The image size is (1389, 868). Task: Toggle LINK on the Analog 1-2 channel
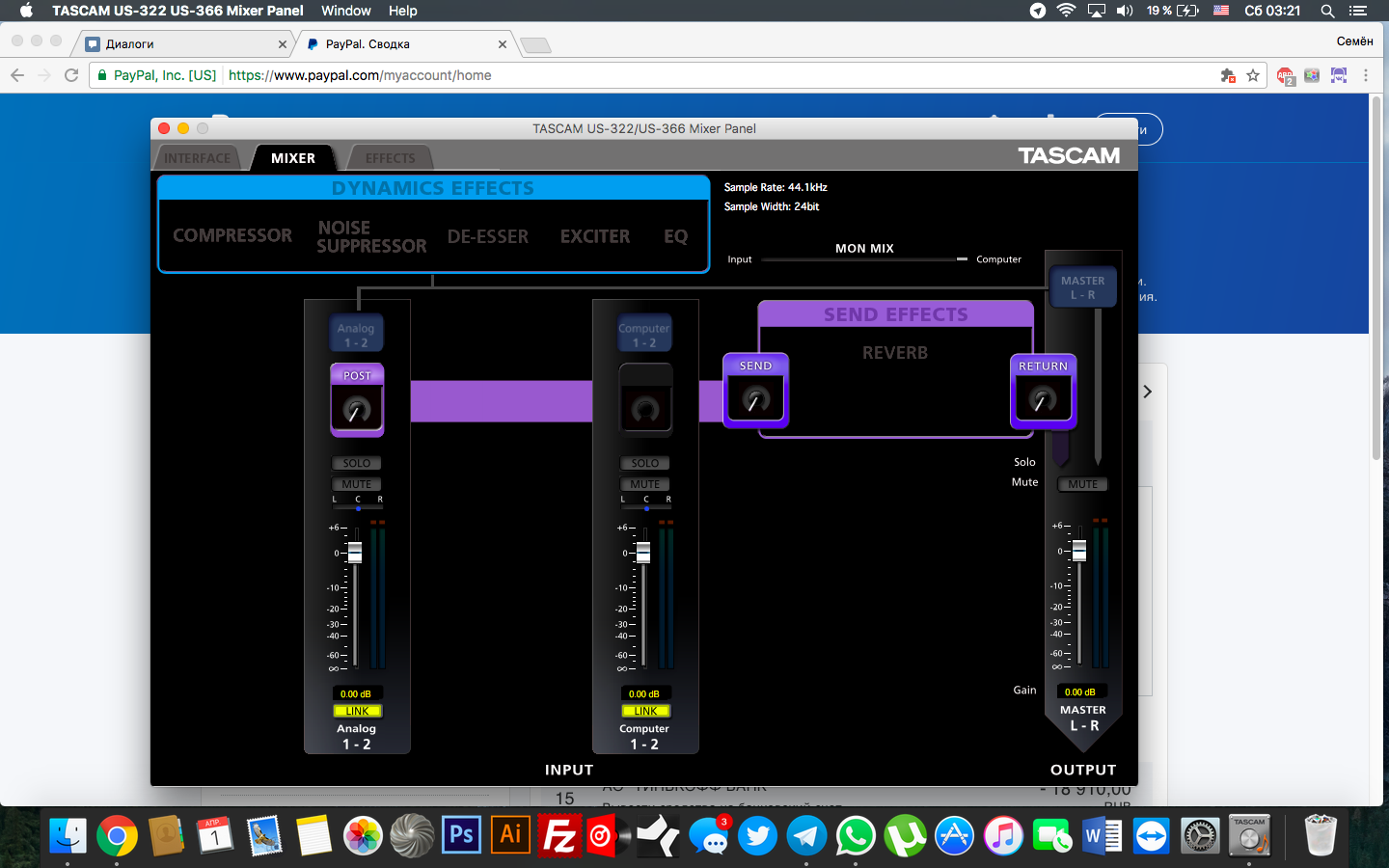(357, 711)
